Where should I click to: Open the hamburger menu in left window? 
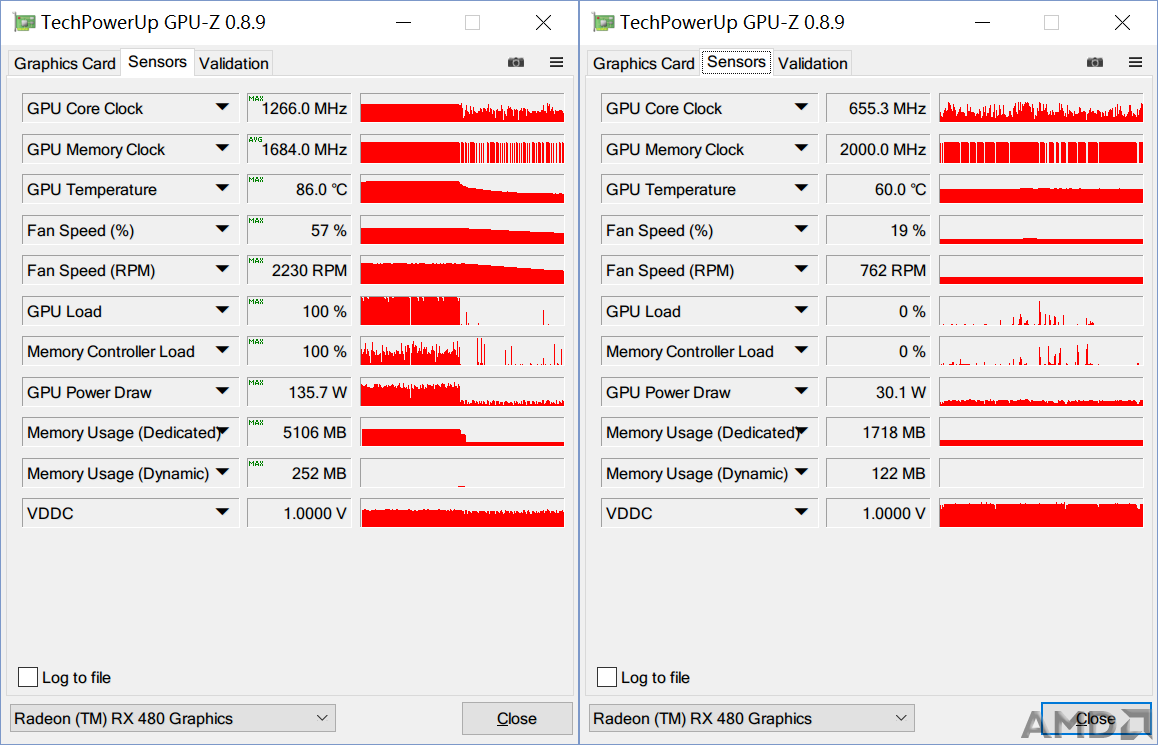pos(557,63)
